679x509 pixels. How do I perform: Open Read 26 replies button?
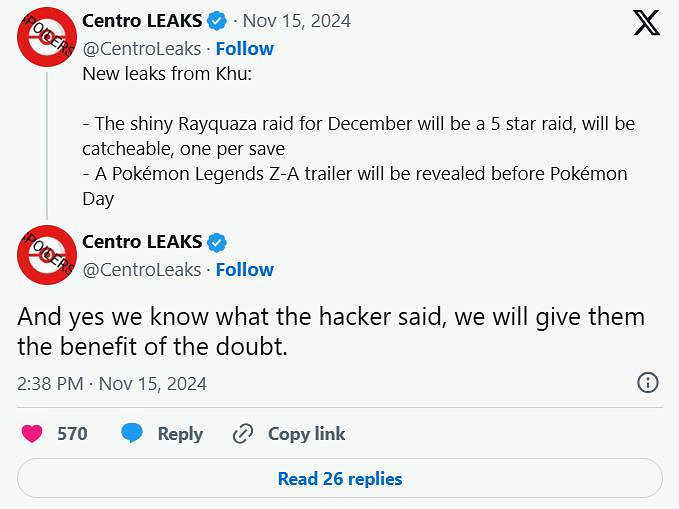[340, 479]
